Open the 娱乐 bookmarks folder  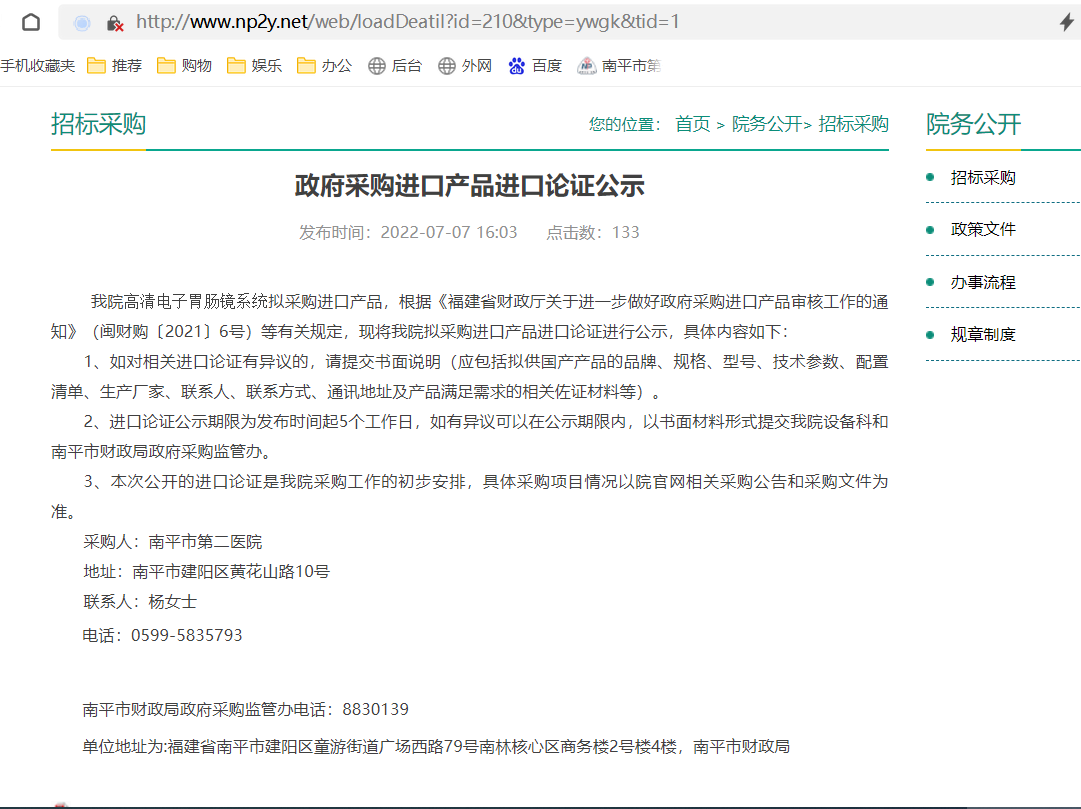click(252, 66)
